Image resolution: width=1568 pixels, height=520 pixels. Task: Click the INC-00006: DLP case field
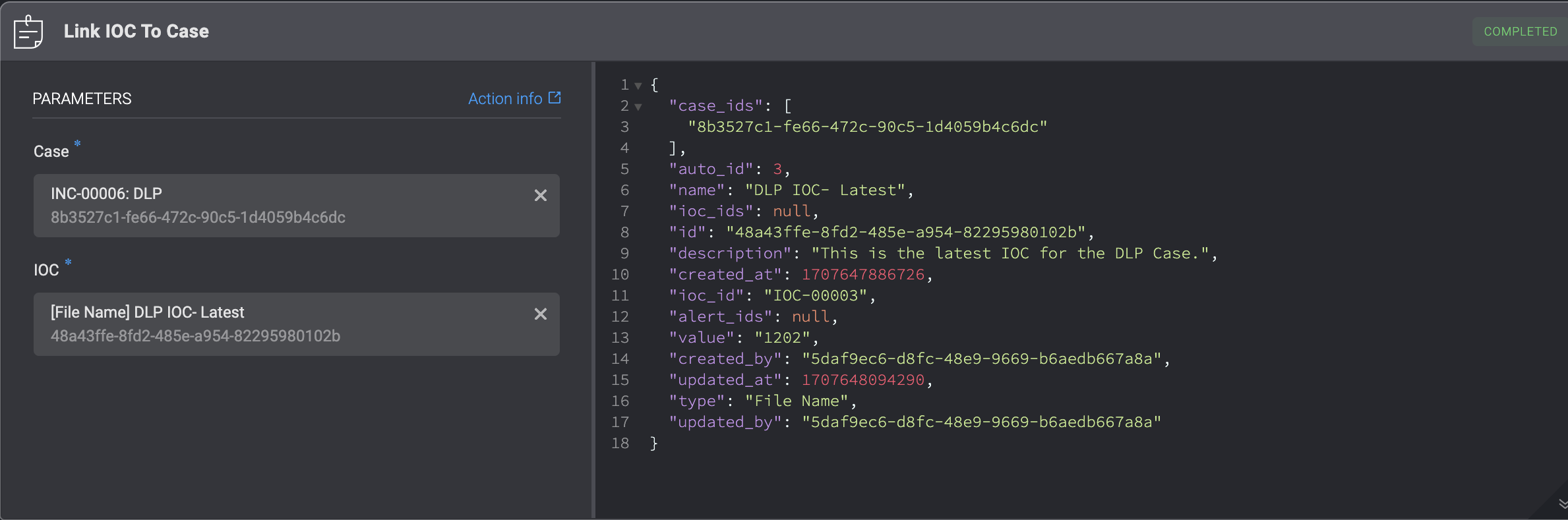pyautogui.click(x=297, y=206)
